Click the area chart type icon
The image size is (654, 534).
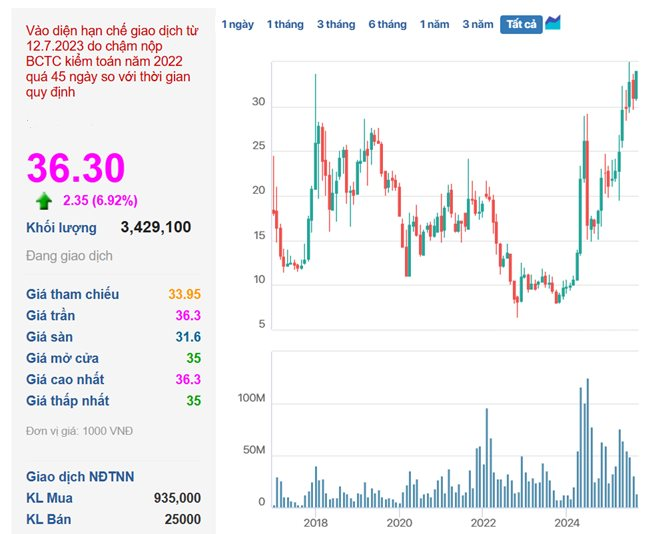coord(553,23)
